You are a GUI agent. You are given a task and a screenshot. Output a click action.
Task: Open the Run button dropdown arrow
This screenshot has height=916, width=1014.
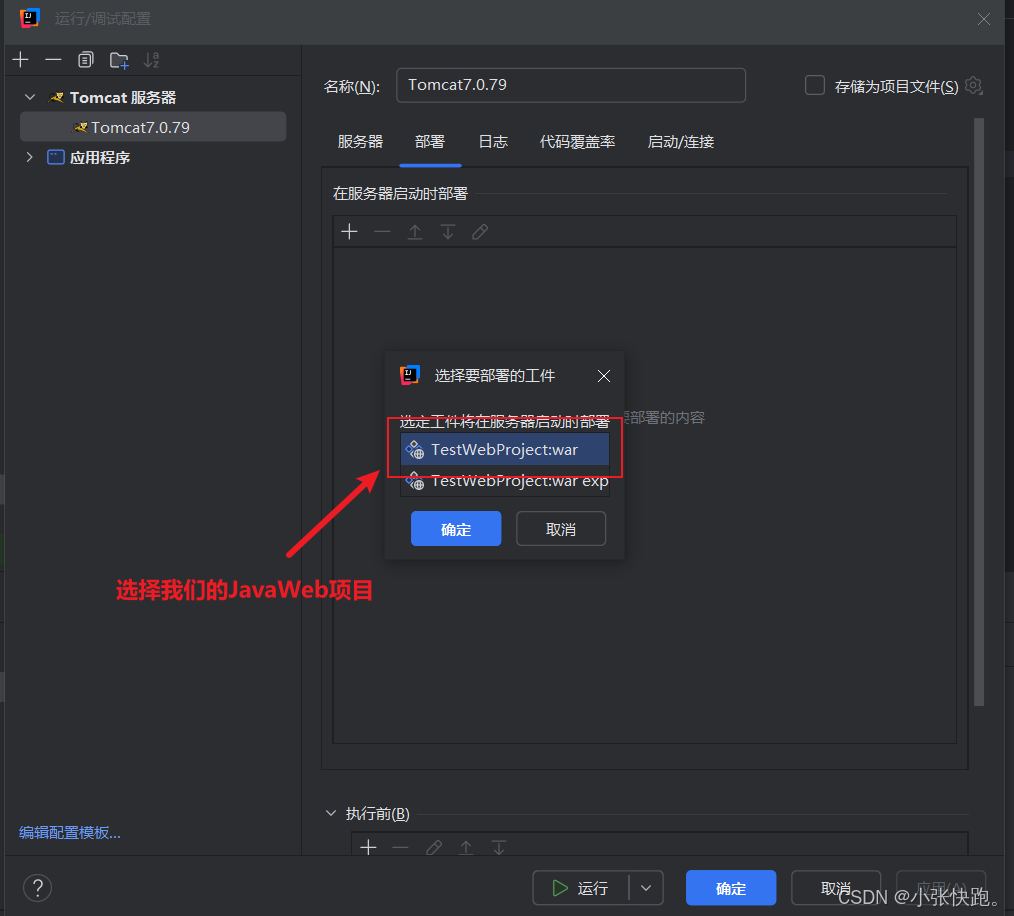(645, 888)
